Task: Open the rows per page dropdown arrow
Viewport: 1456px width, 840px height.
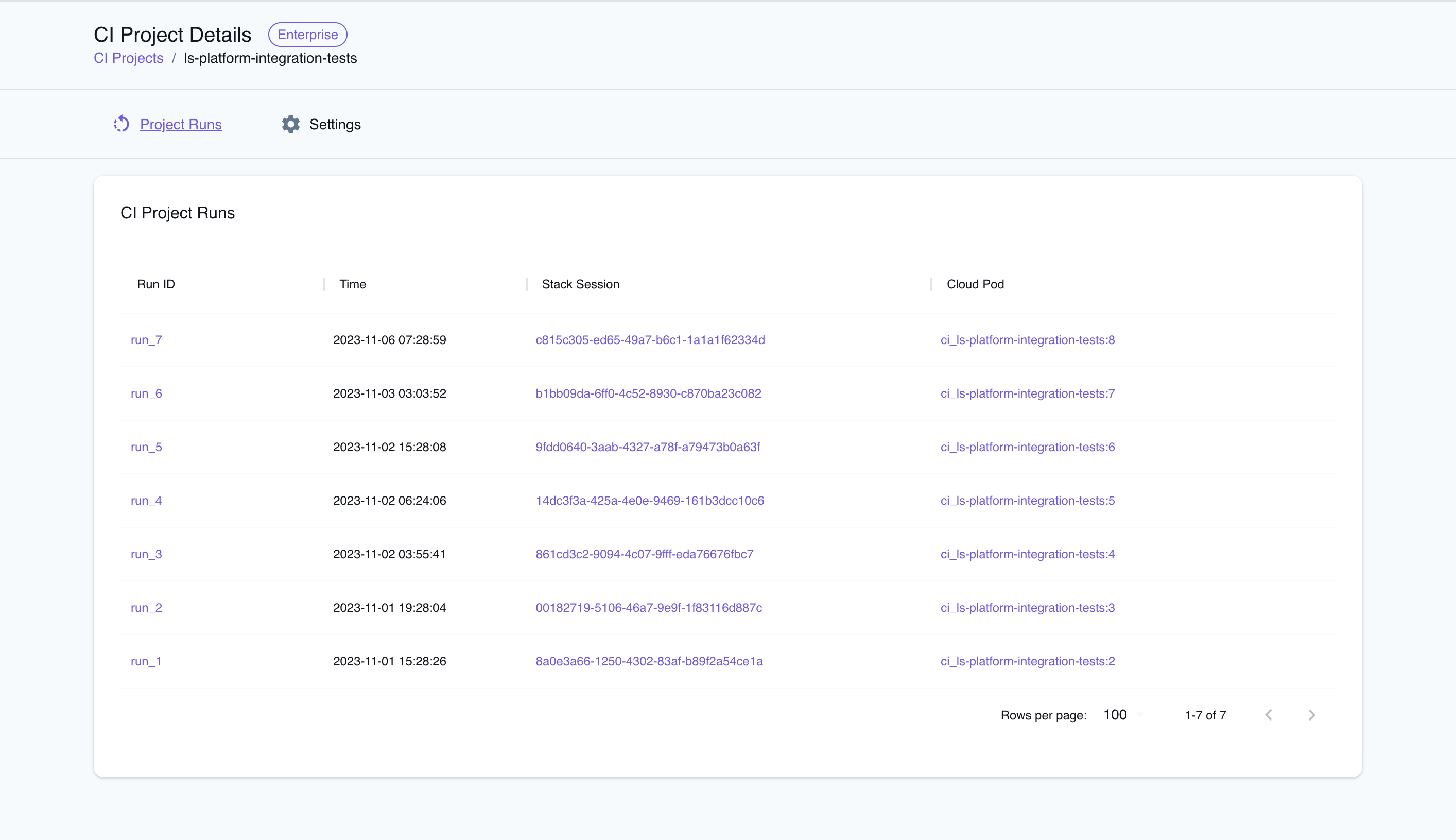Action: click(1140, 715)
